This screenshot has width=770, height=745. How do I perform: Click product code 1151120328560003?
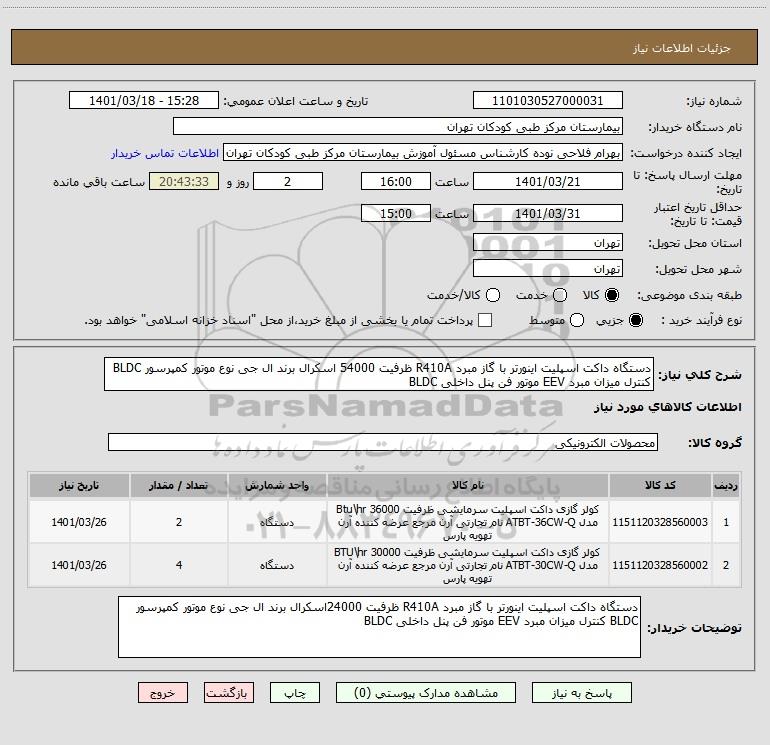coord(660,522)
